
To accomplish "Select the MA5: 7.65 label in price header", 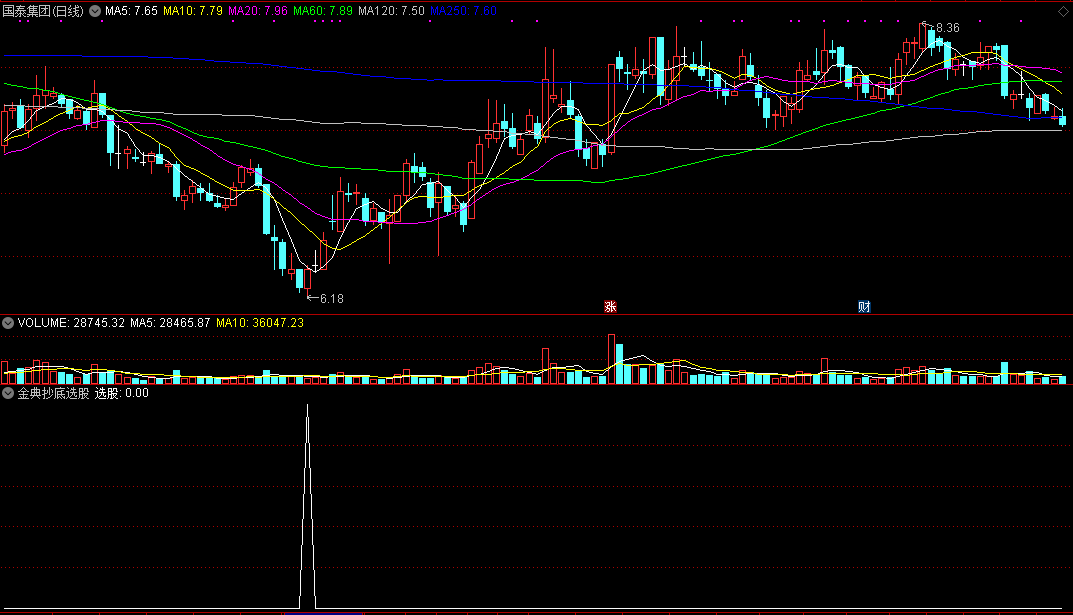I will [x=131, y=11].
